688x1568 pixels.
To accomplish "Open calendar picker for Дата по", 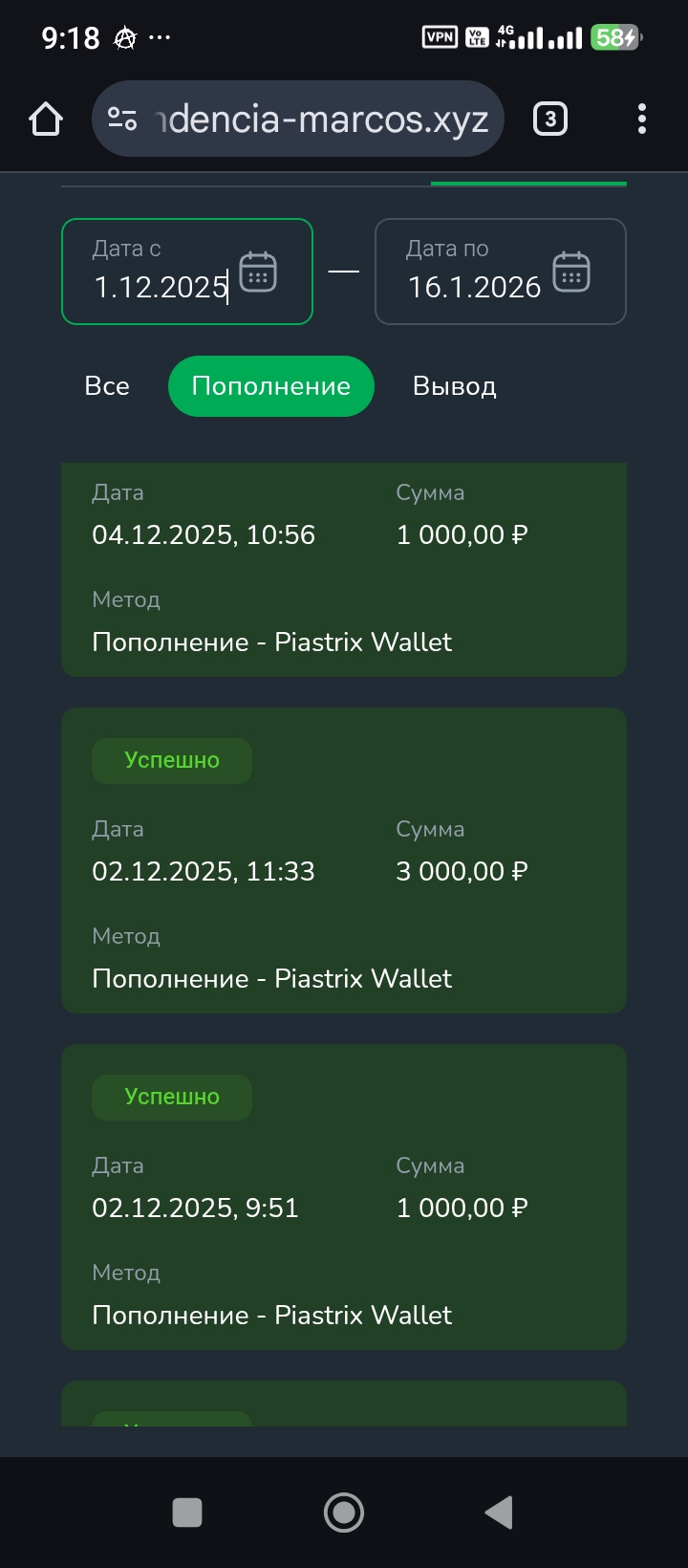I will tap(571, 272).
